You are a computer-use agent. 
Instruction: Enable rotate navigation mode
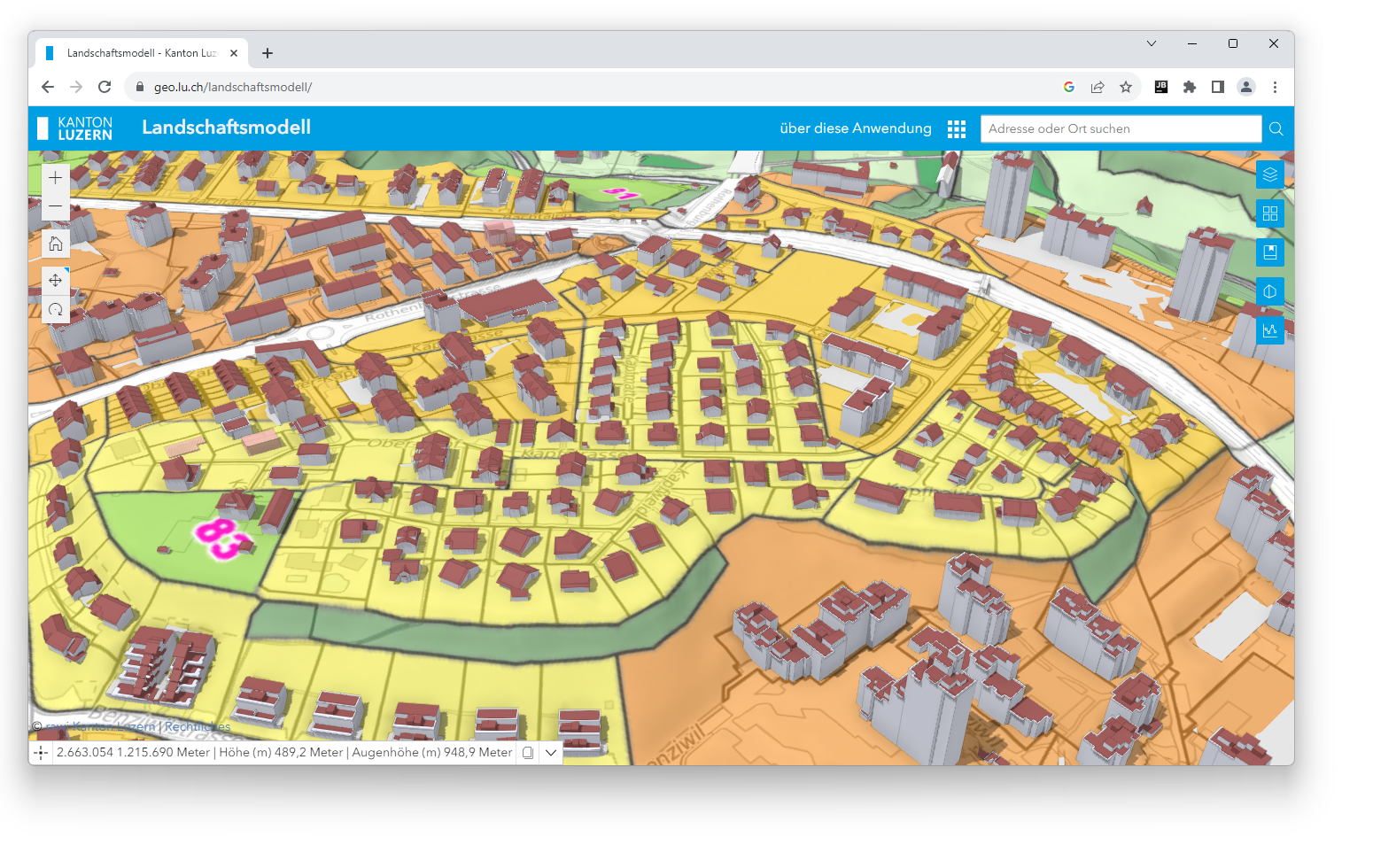55,309
